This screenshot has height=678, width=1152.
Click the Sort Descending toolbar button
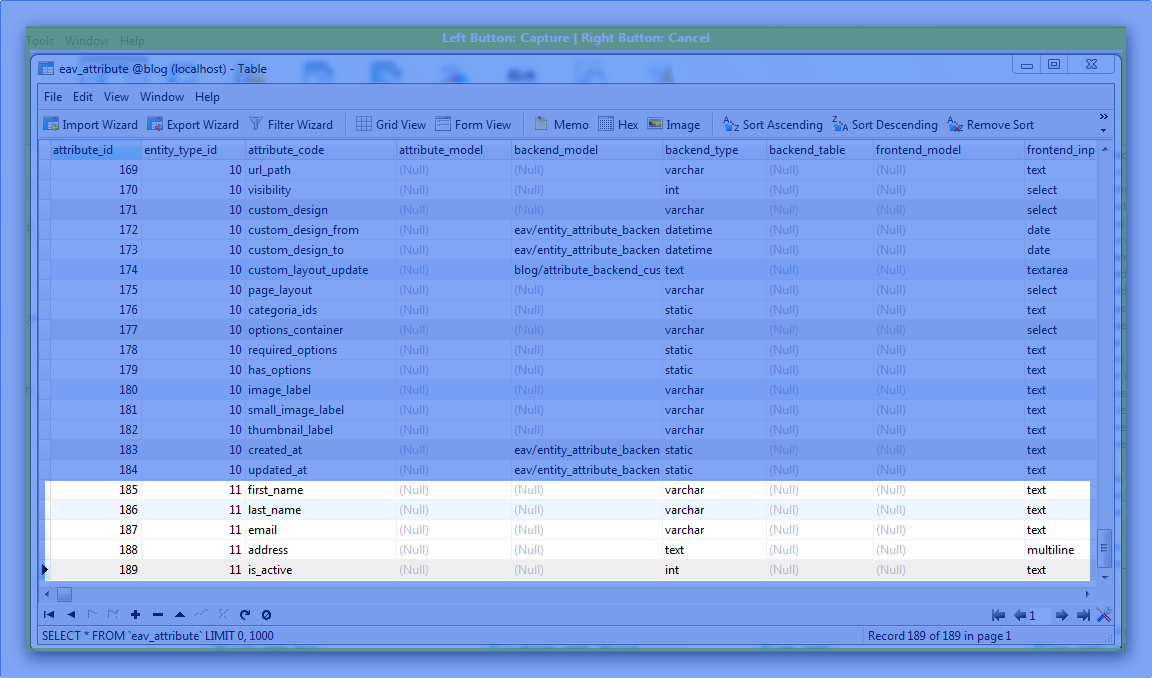pos(885,125)
